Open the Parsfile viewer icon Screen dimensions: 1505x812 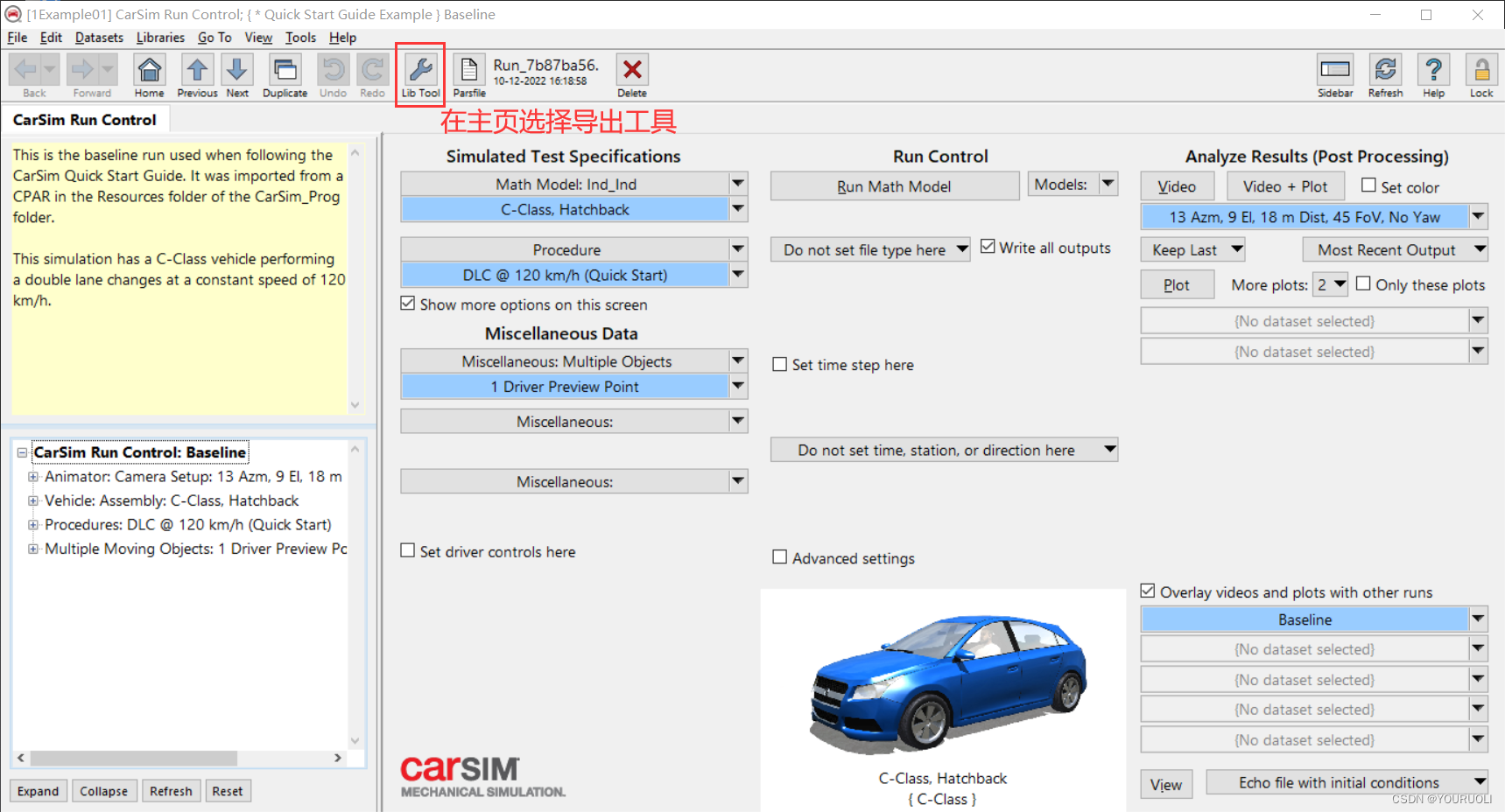click(x=469, y=74)
